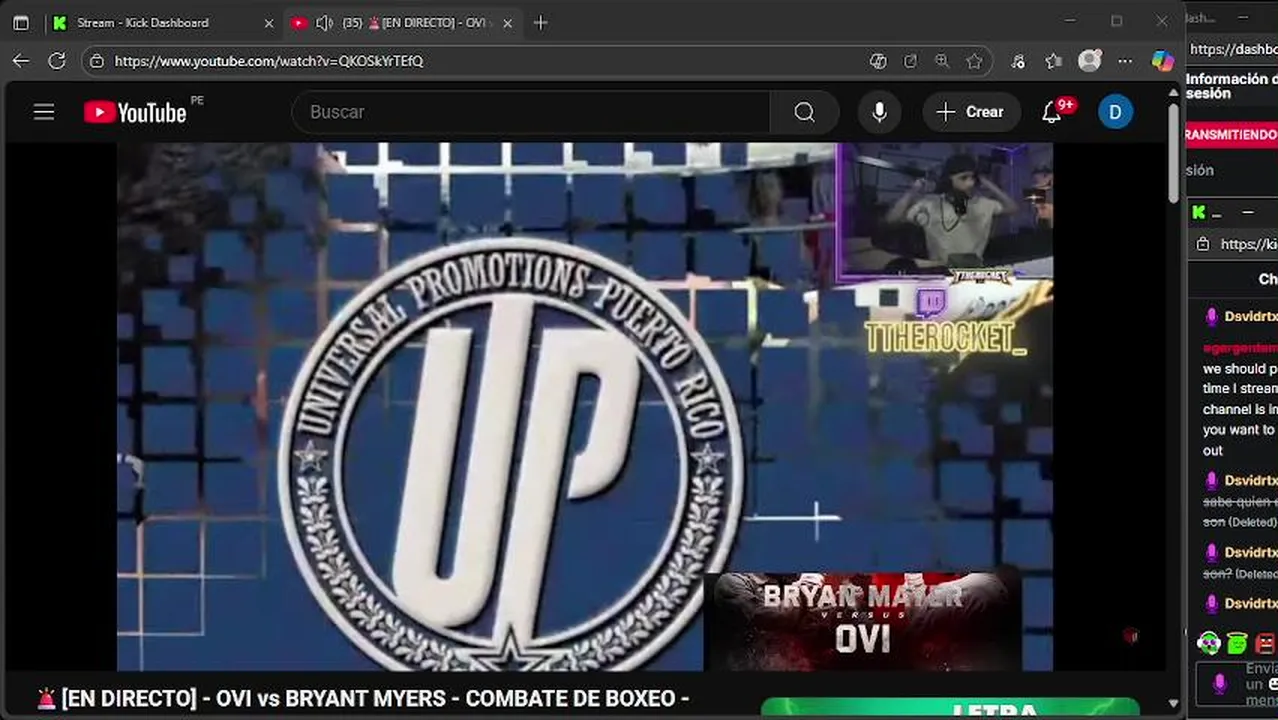Close the YouTube tab
The width and height of the screenshot is (1278, 720).
point(508,22)
